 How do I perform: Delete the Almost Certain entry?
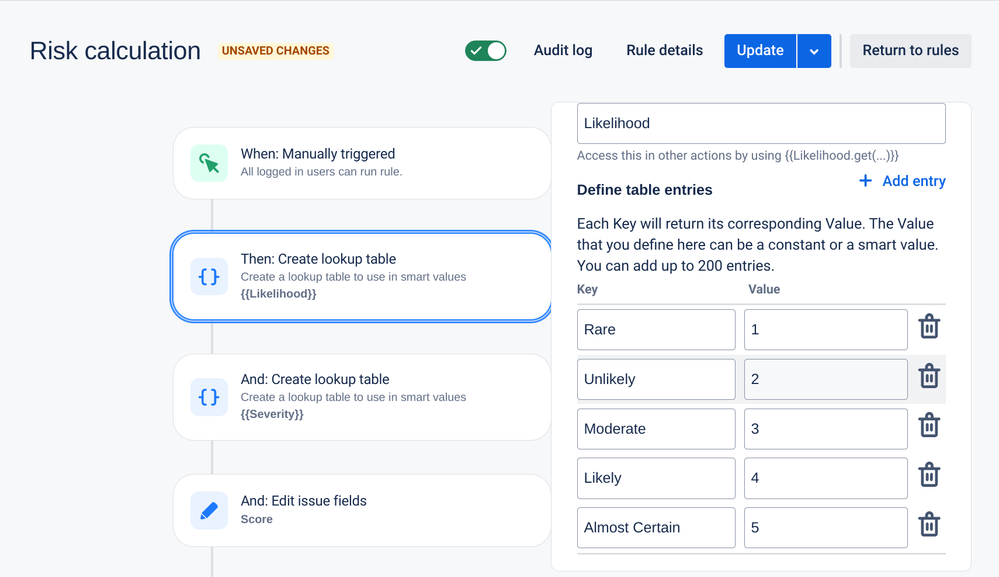coord(929,525)
